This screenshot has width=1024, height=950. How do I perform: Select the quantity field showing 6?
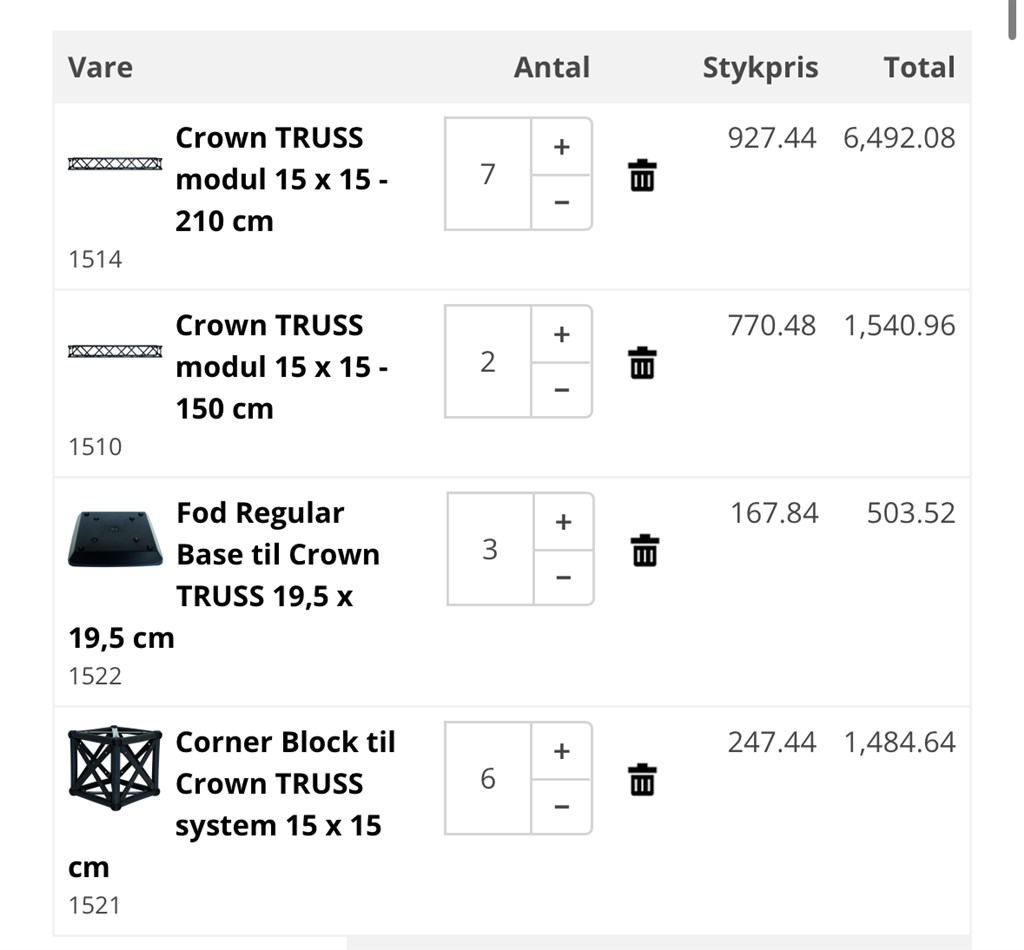pos(488,778)
